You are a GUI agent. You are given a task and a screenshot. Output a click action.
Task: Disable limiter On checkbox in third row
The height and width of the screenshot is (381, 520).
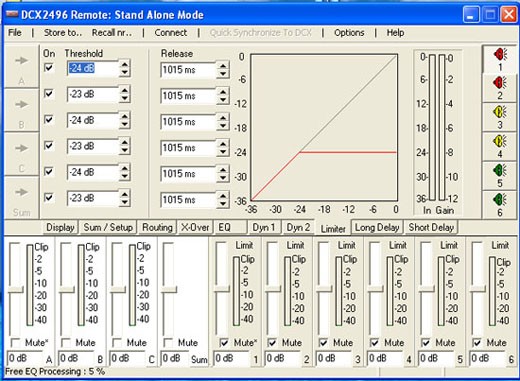[x=49, y=119]
